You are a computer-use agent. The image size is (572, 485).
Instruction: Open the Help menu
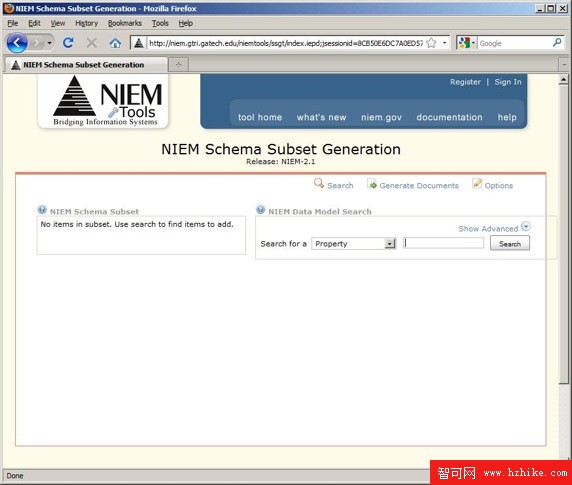186,23
